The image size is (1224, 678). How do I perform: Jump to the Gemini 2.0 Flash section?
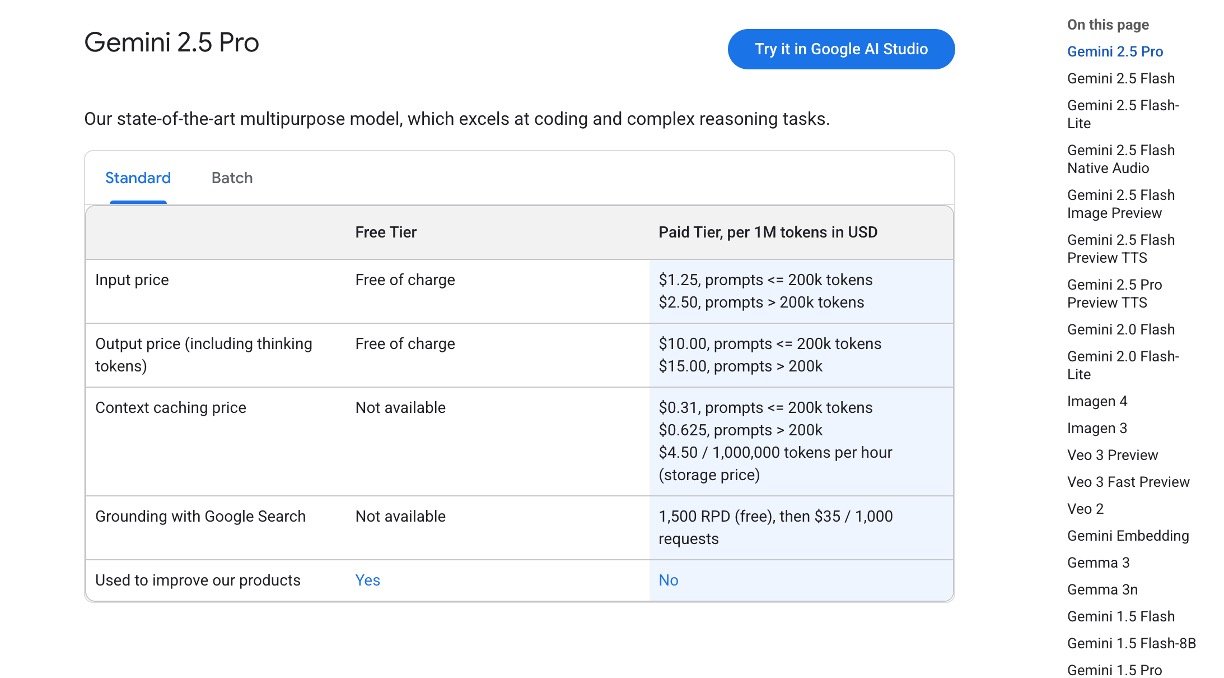(1121, 330)
